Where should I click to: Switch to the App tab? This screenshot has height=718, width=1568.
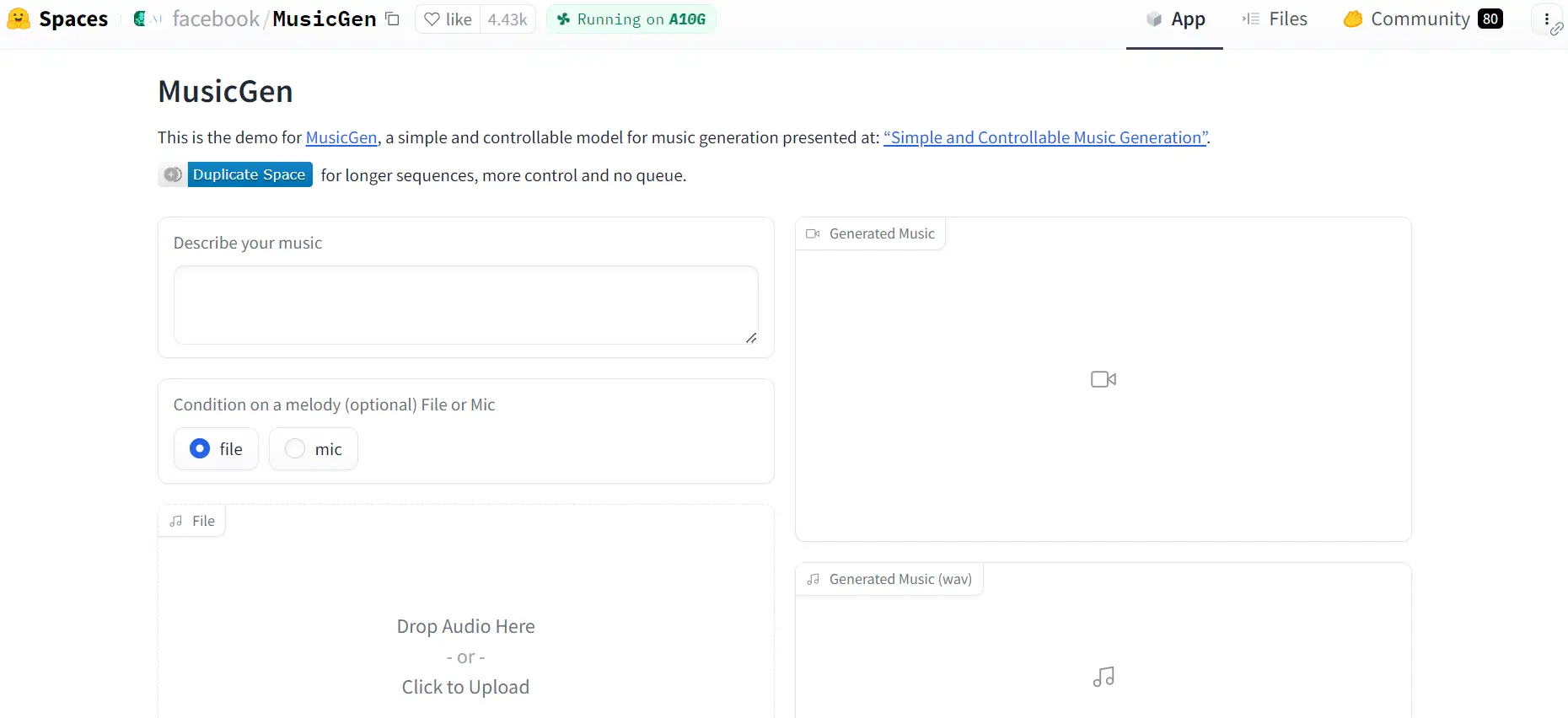[x=1174, y=19]
